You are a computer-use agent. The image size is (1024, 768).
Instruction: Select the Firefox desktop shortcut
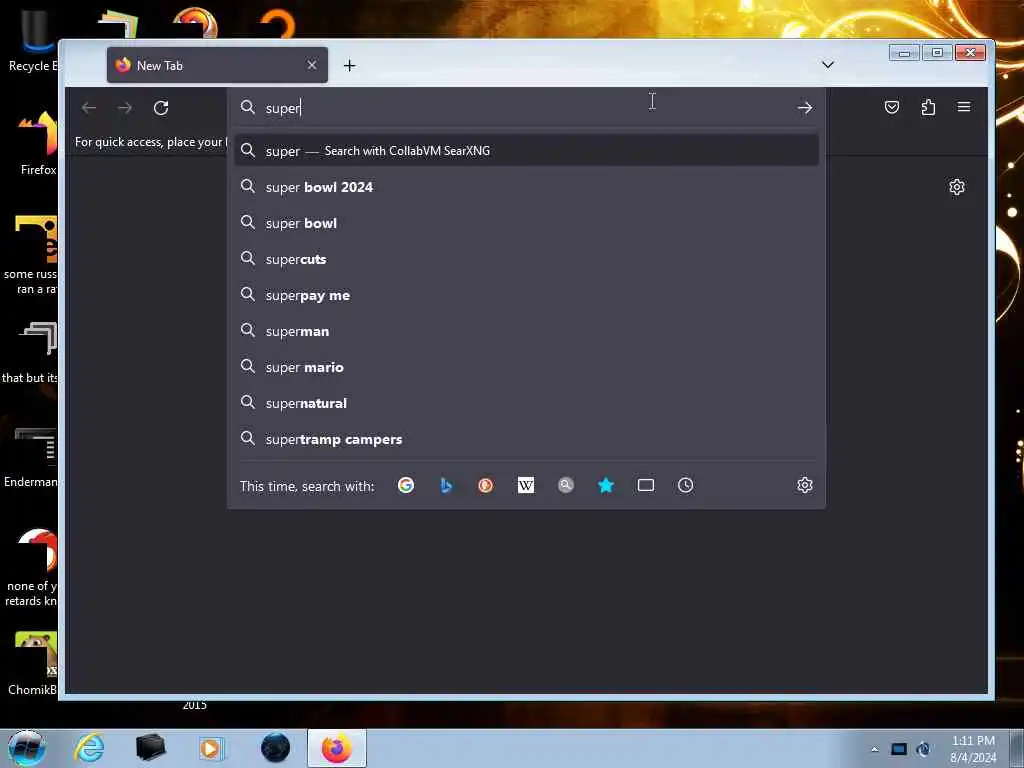[37, 144]
